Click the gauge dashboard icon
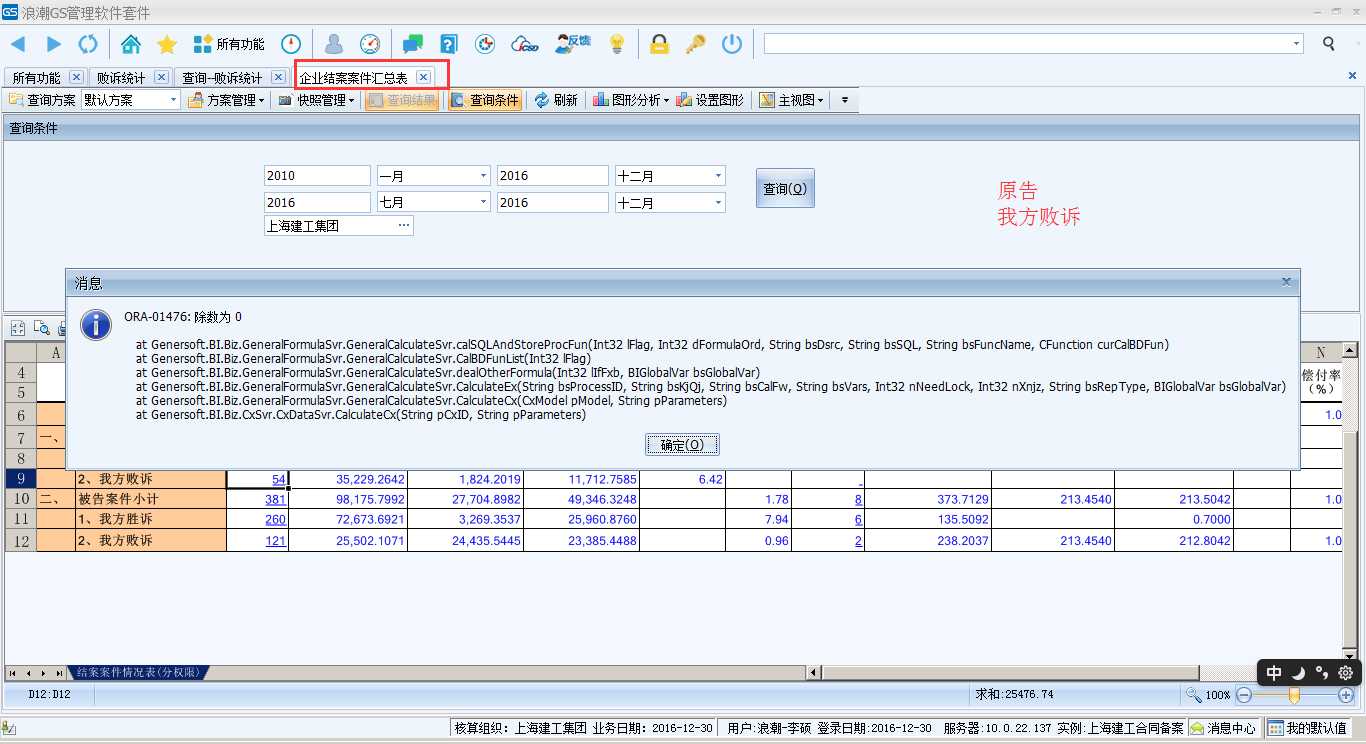This screenshot has height=744, width=1366. [370, 44]
